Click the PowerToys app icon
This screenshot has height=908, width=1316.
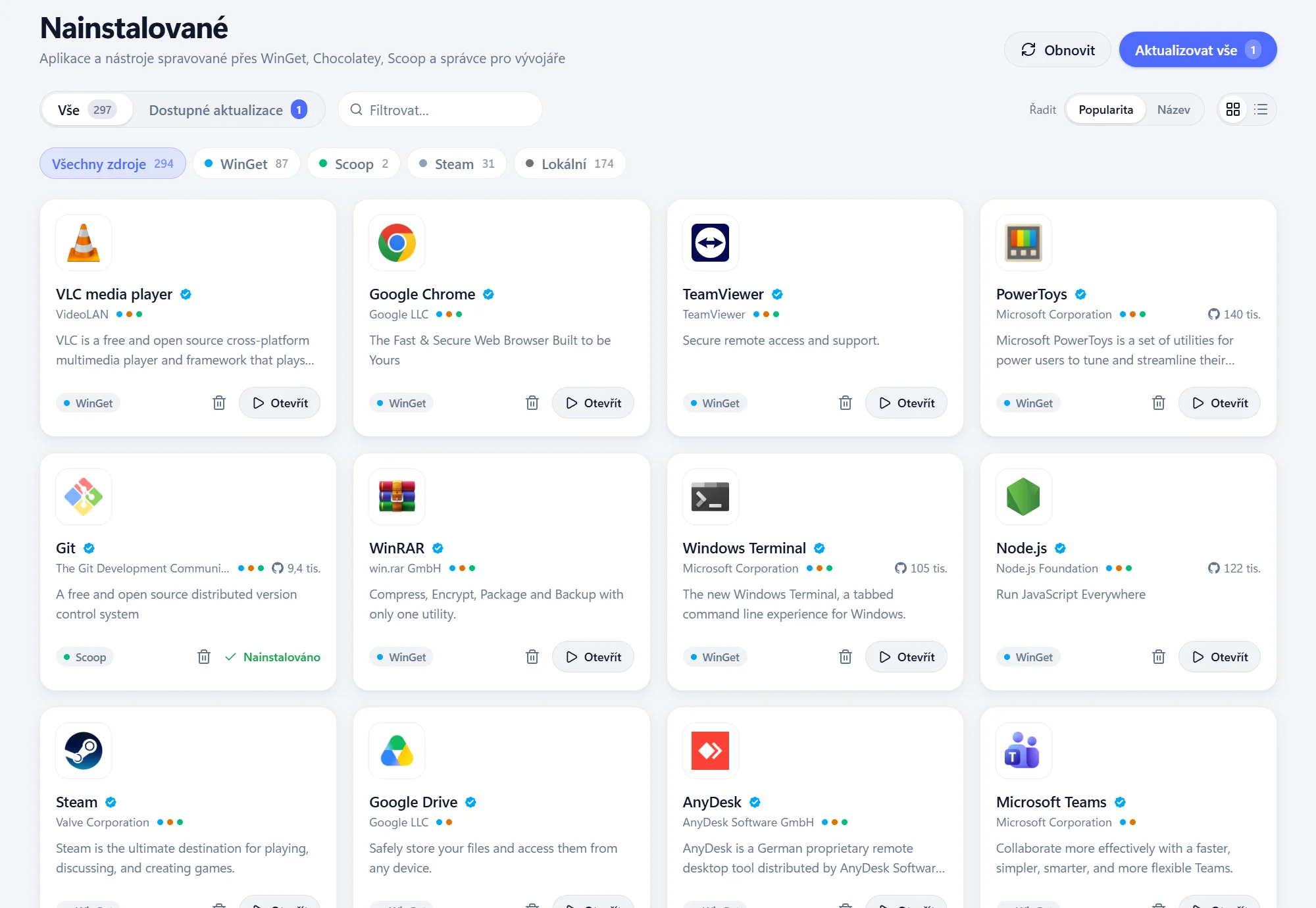[x=1023, y=243]
